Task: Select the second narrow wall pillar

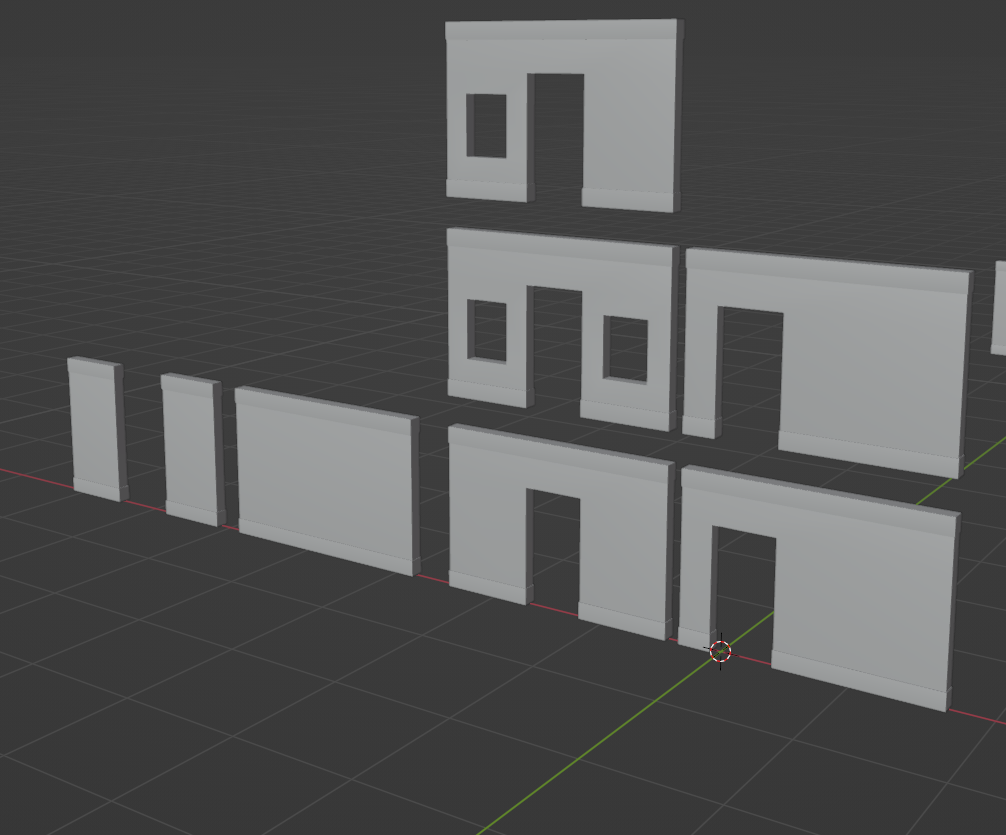Action: tap(192, 449)
